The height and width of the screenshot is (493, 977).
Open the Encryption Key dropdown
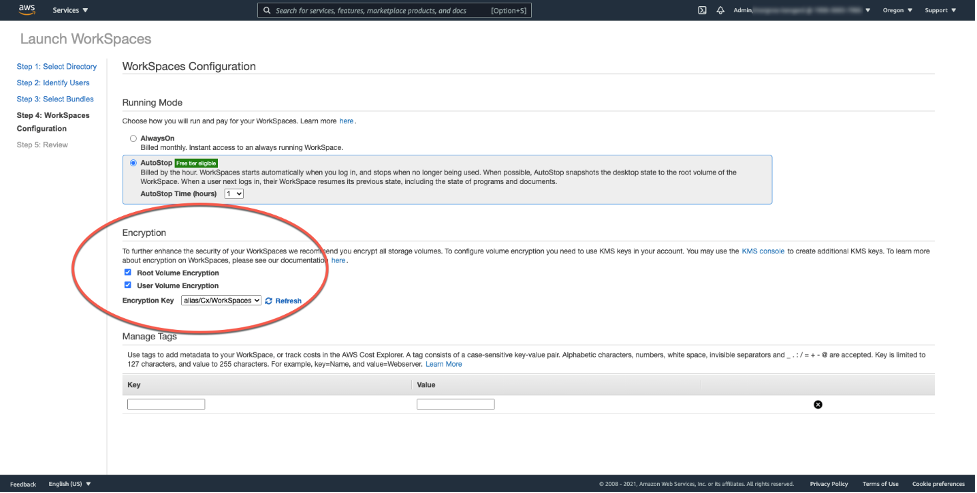[221, 300]
